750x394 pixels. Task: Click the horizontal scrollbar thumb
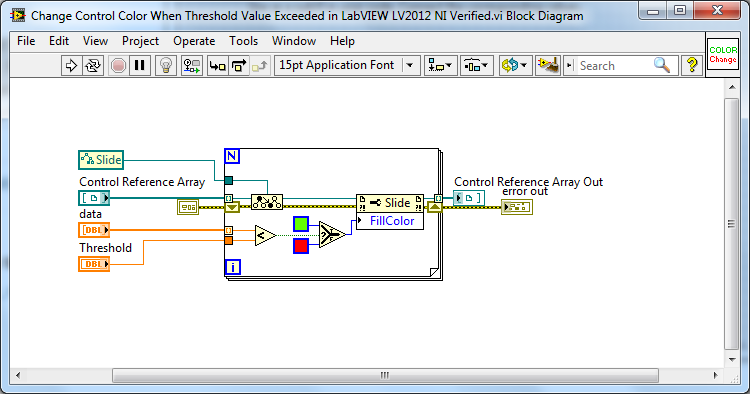(385, 375)
